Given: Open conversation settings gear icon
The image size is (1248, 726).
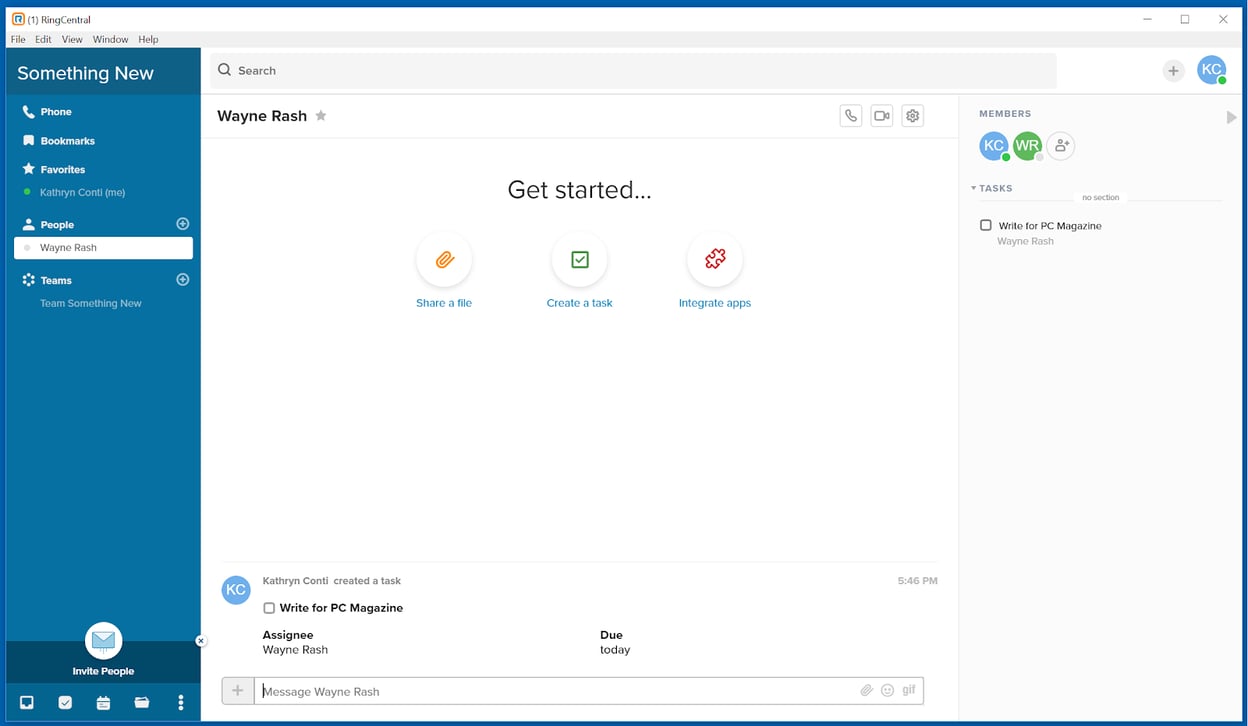Looking at the screenshot, I should click(912, 116).
